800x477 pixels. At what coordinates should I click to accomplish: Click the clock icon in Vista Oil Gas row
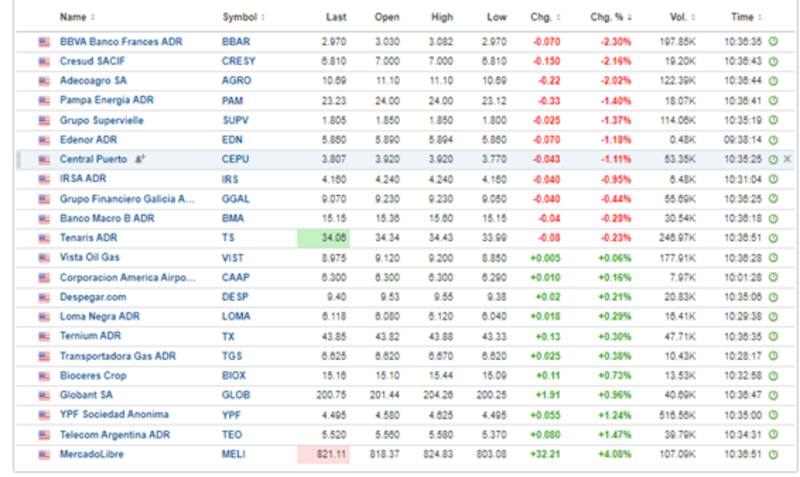coord(773,258)
